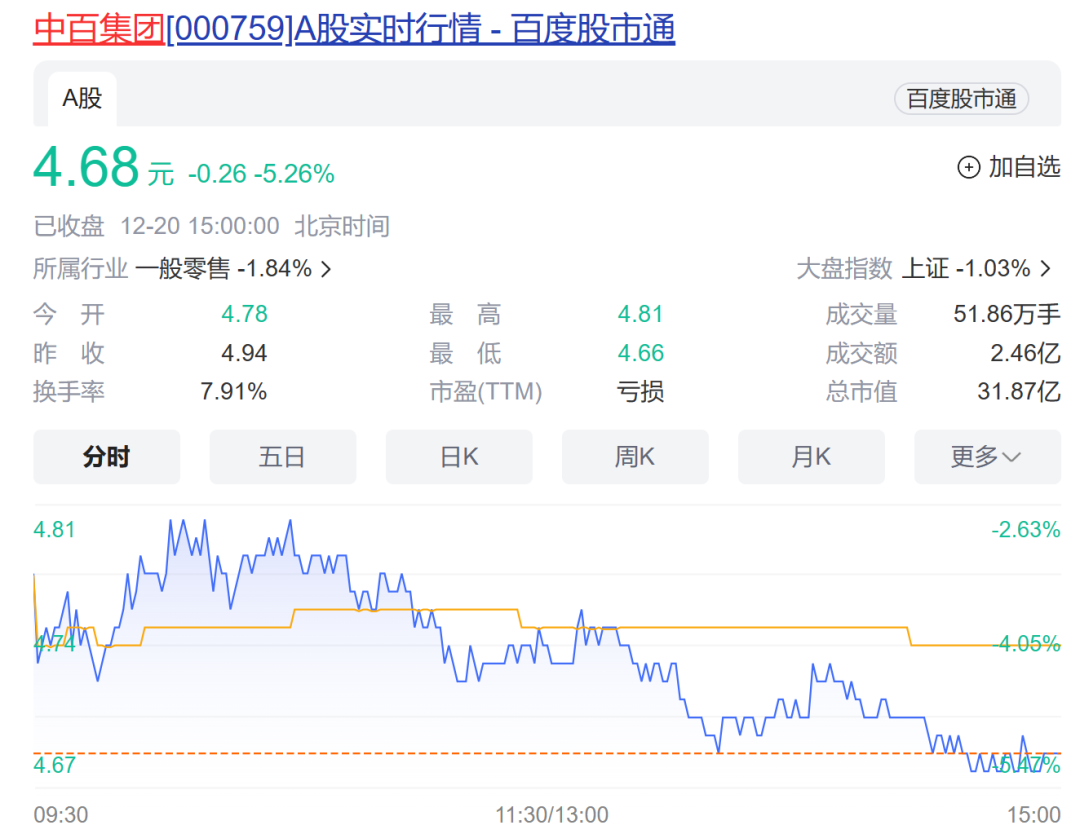Click the 今开 value 4.78

click(244, 315)
